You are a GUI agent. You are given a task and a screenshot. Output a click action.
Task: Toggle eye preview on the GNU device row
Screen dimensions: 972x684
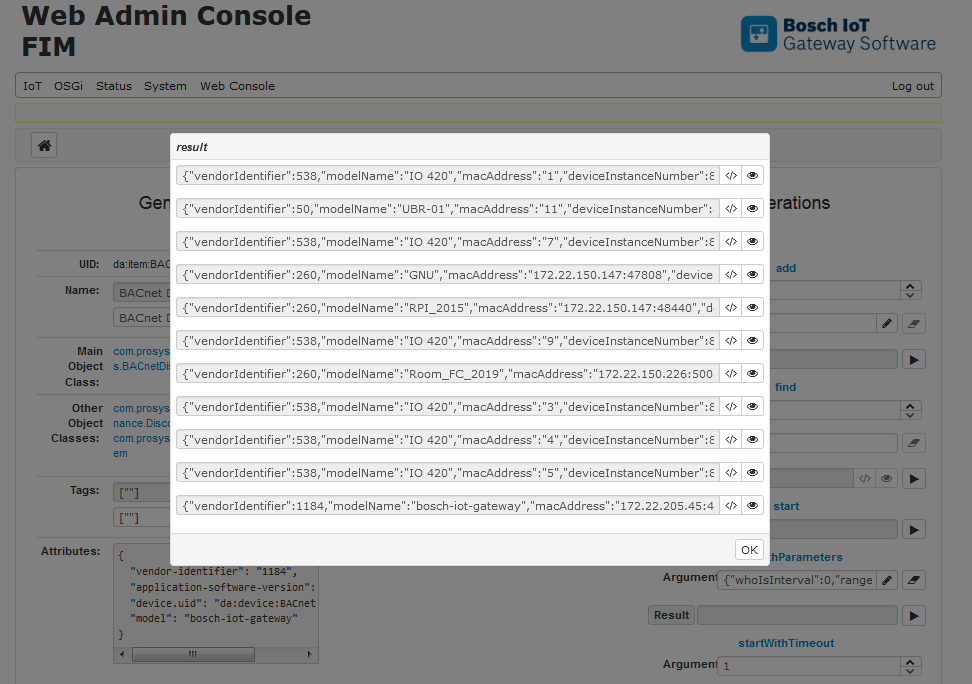752,274
